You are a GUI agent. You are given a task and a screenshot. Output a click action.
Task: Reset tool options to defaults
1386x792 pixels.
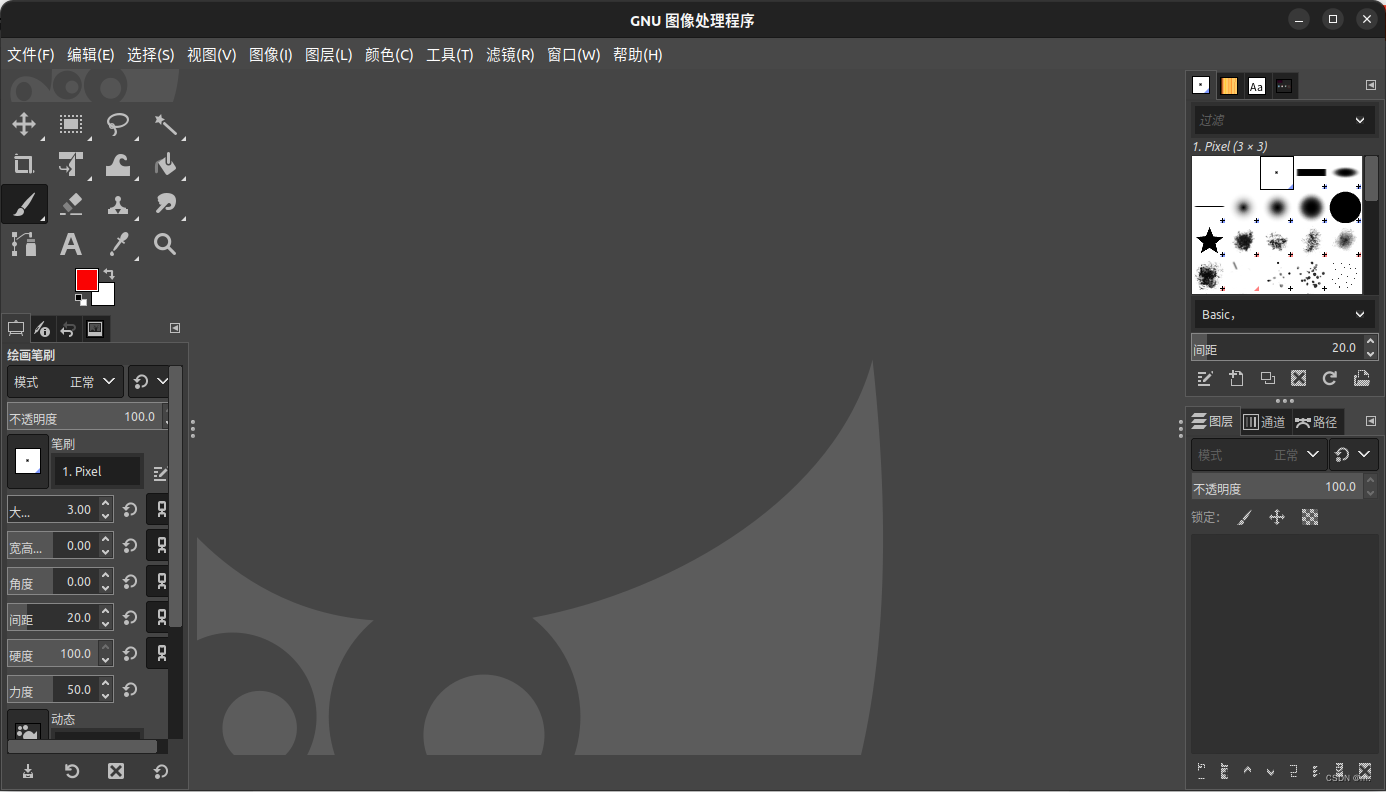tap(162, 771)
